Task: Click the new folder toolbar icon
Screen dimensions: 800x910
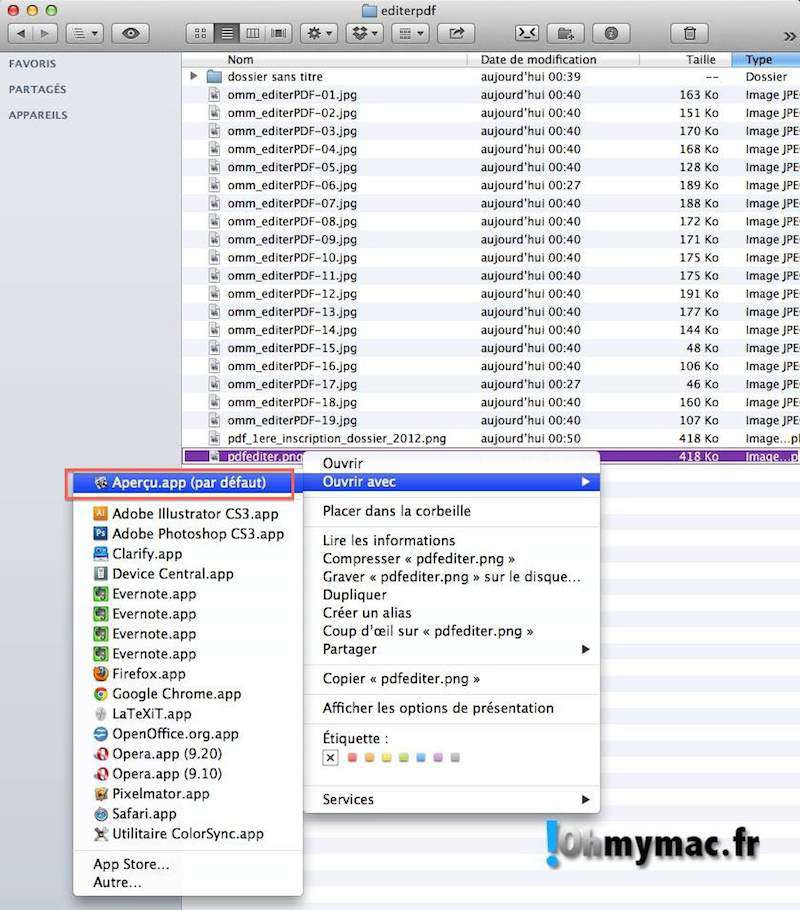Action: (x=565, y=33)
